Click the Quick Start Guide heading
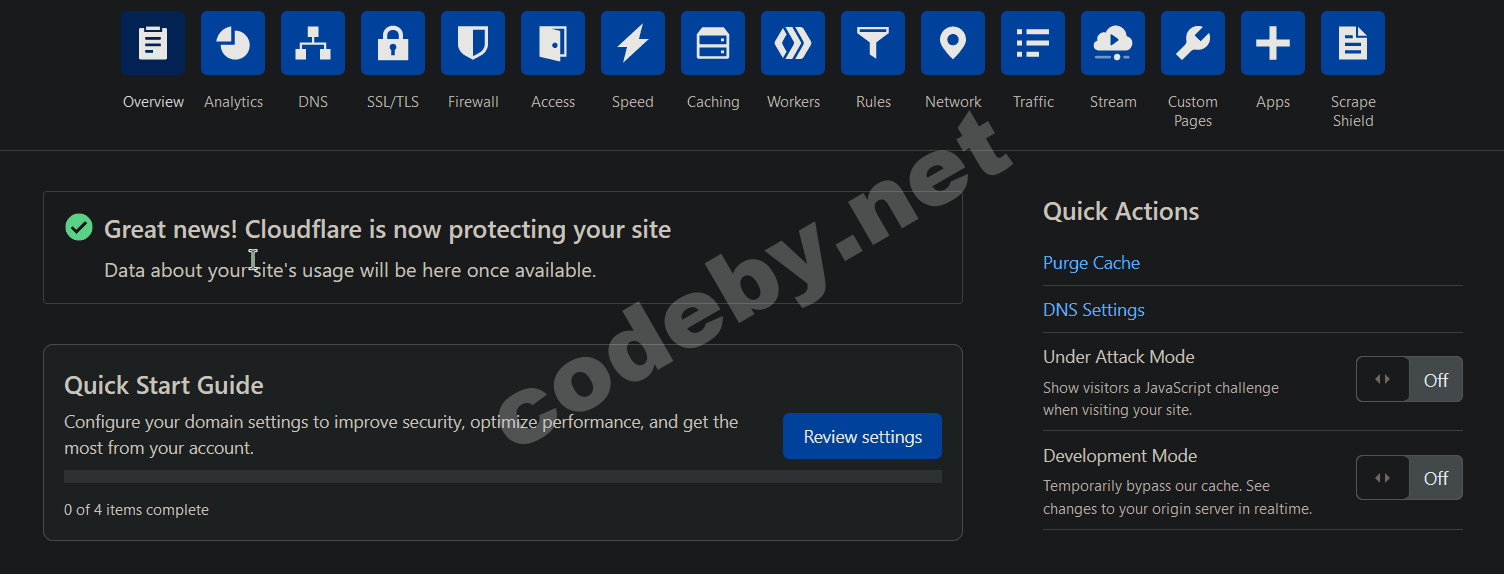 pyautogui.click(x=164, y=385)
